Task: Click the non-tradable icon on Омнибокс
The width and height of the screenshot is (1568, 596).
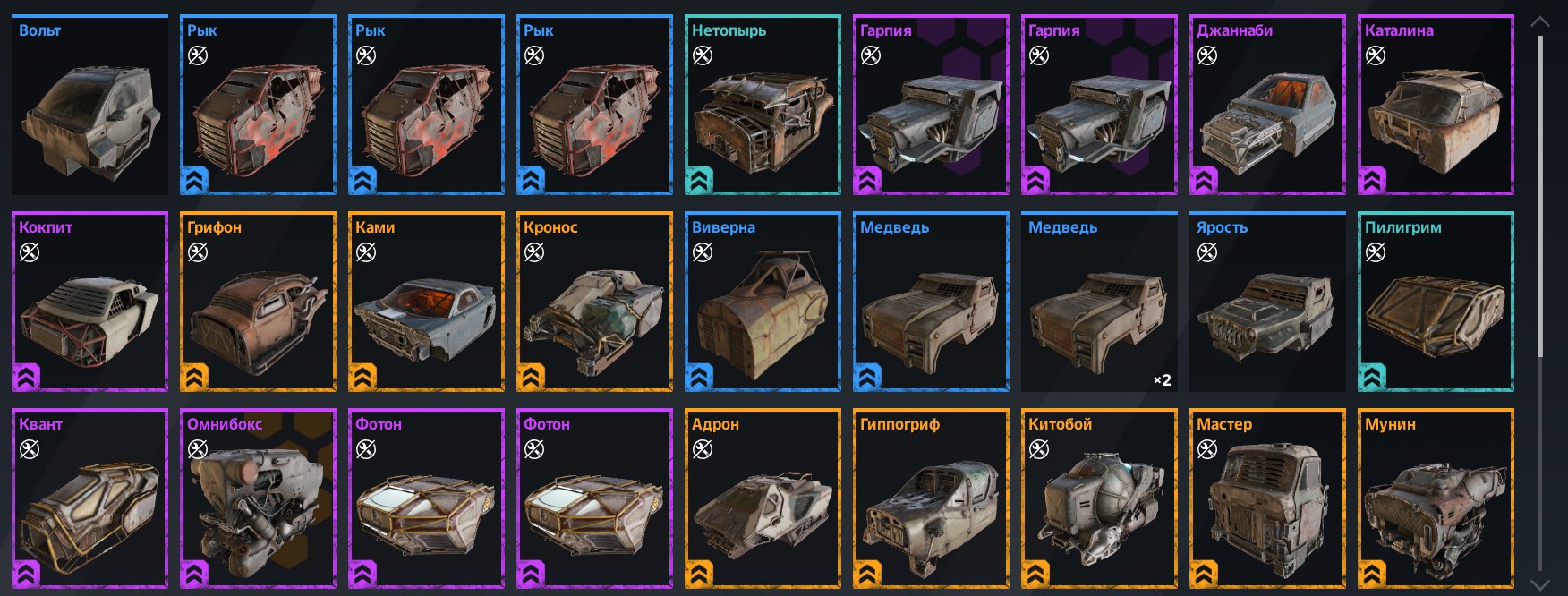Action: pos(198,449)
